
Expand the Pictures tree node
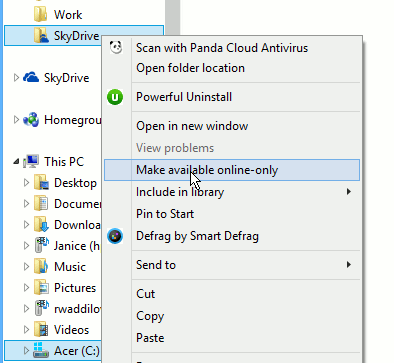[26, 288]
